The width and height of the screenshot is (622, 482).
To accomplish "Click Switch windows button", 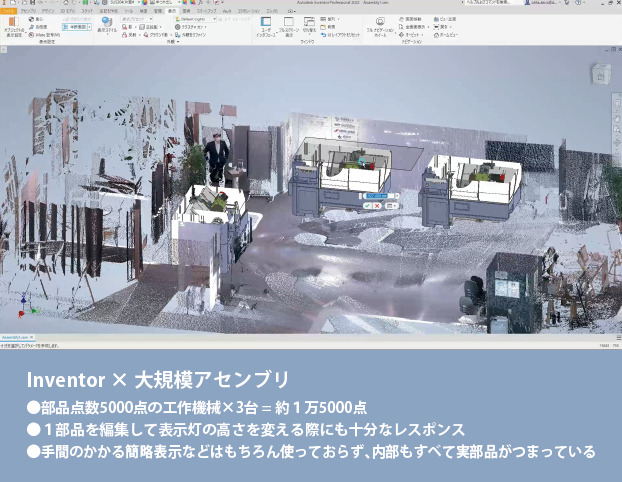I will (309, 25).
